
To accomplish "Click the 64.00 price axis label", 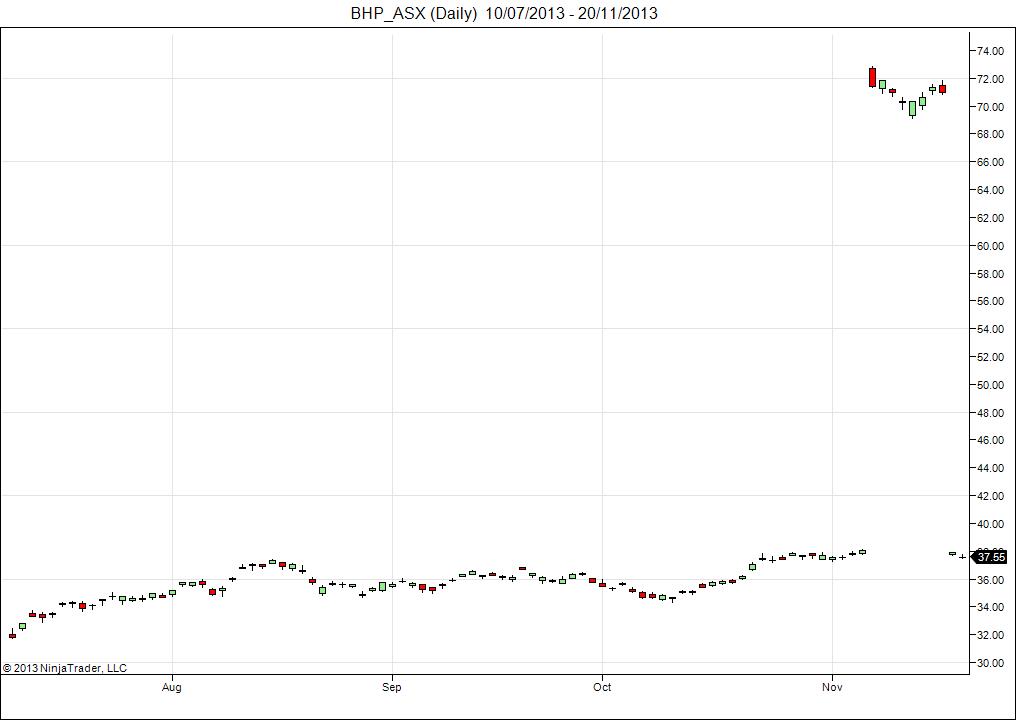I will [991, 190].
